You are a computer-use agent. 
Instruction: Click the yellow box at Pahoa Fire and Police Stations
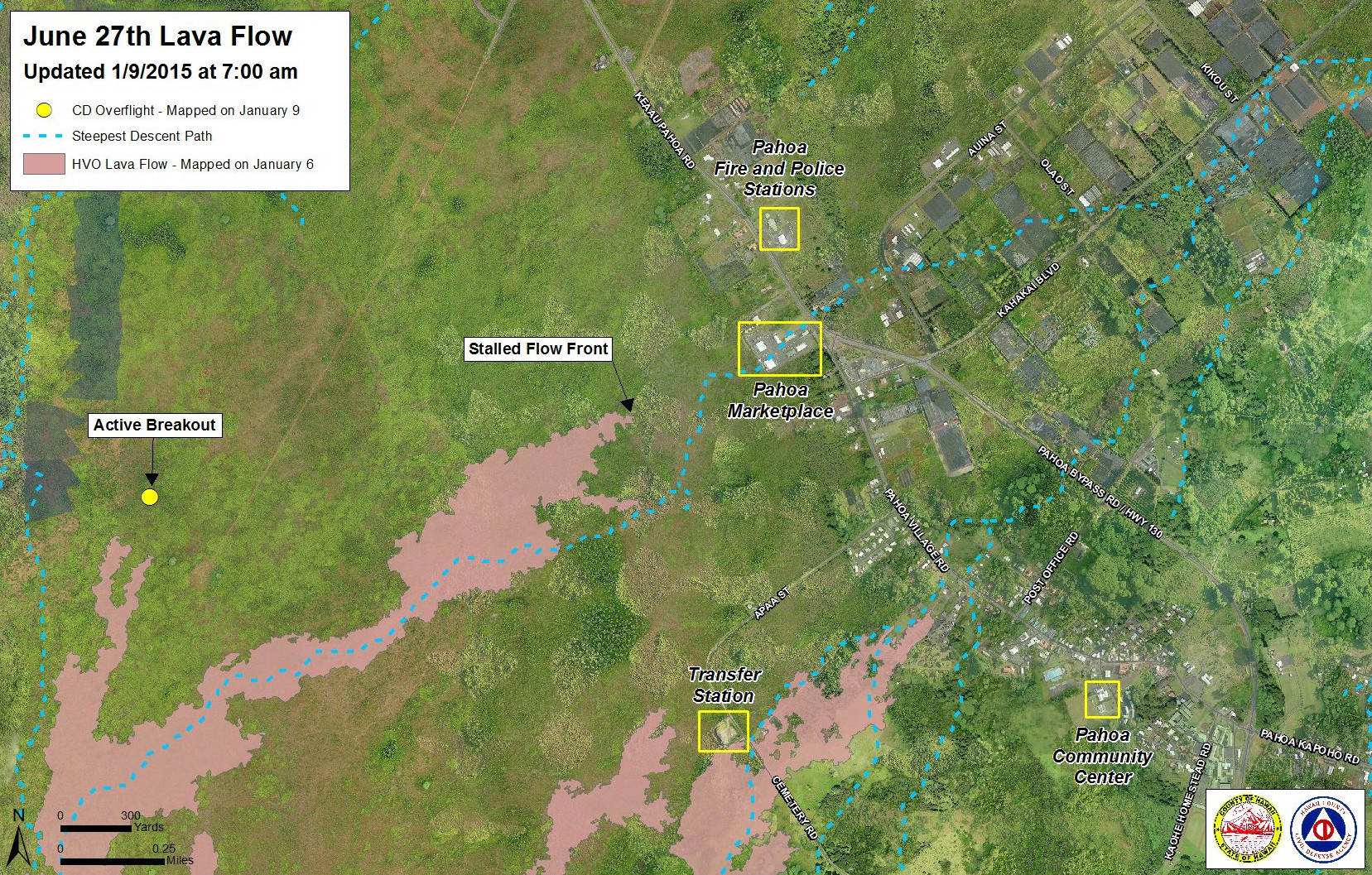[779, 228]
